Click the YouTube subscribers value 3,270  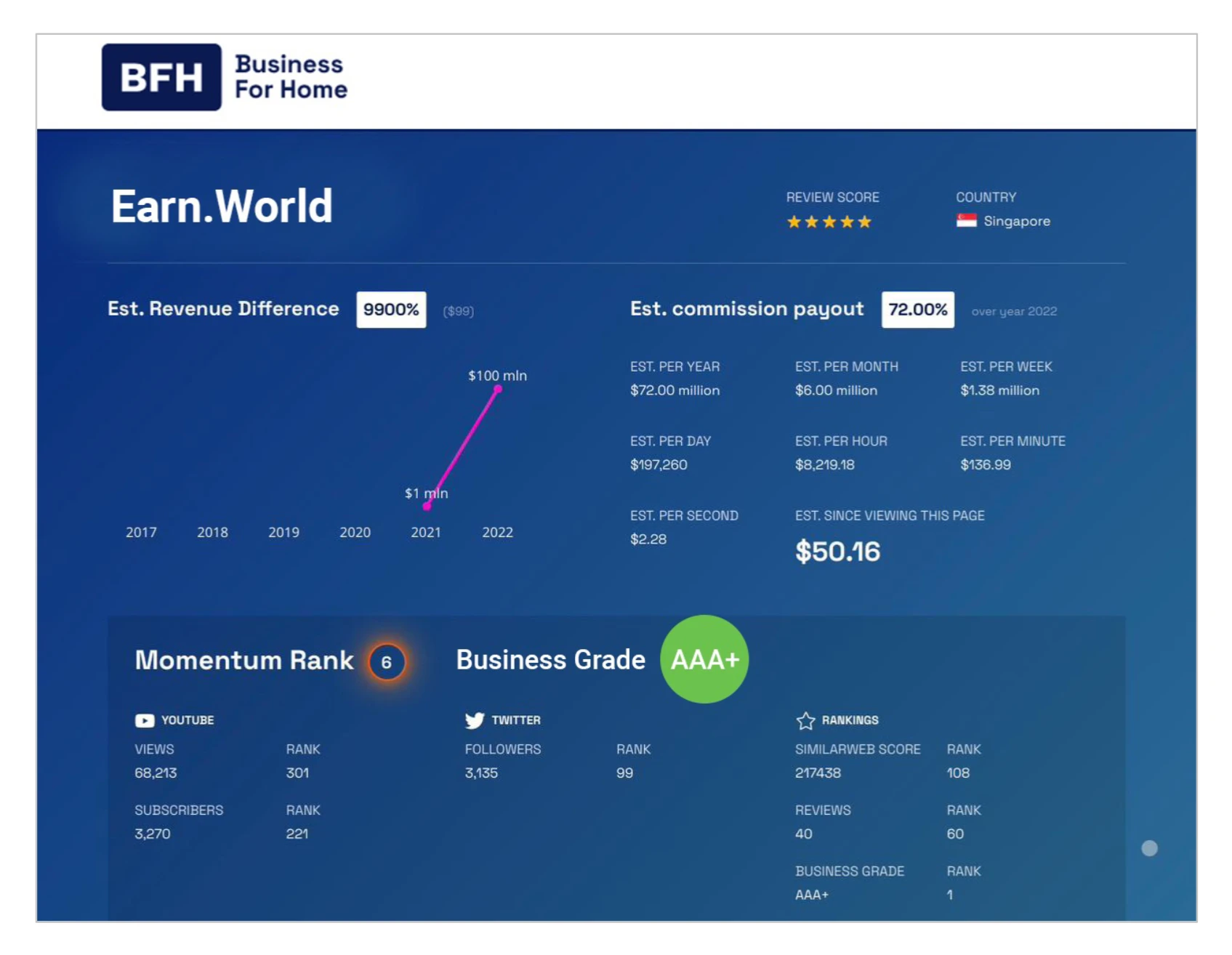point(152,834)
